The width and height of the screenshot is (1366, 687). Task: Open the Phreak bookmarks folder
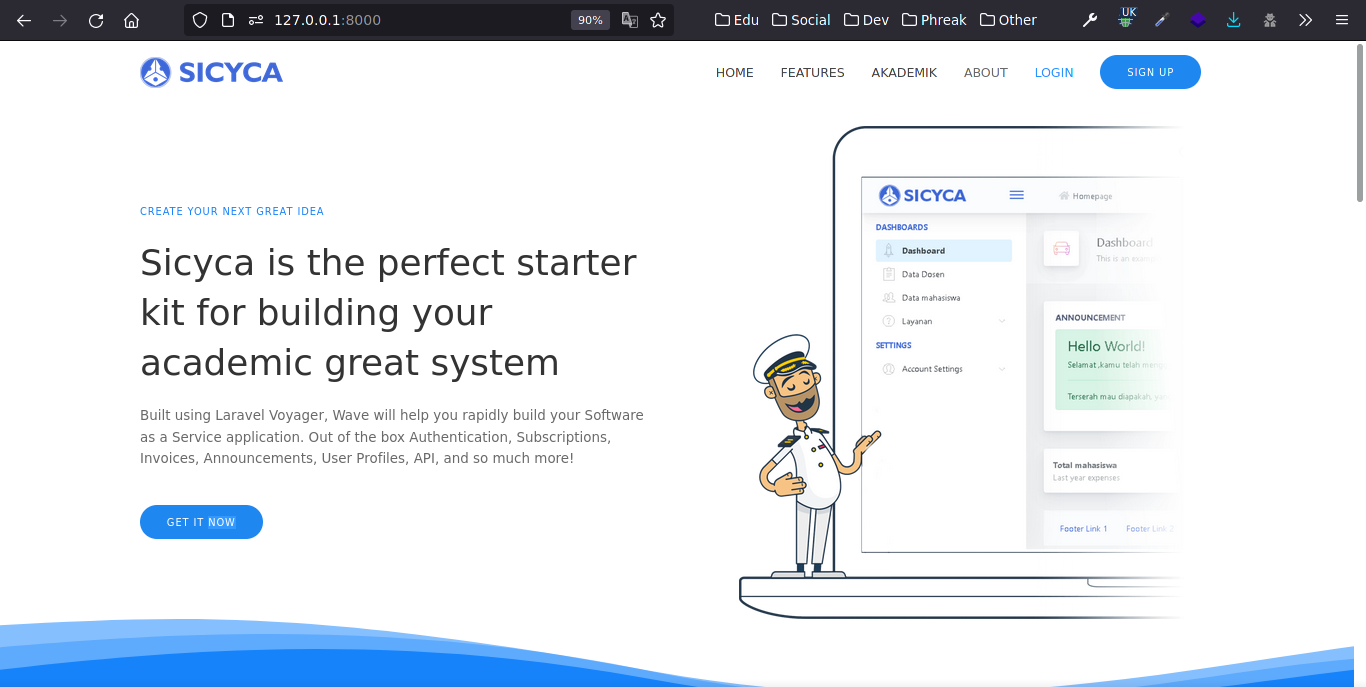pyautogui.click(x=934, y=20)
